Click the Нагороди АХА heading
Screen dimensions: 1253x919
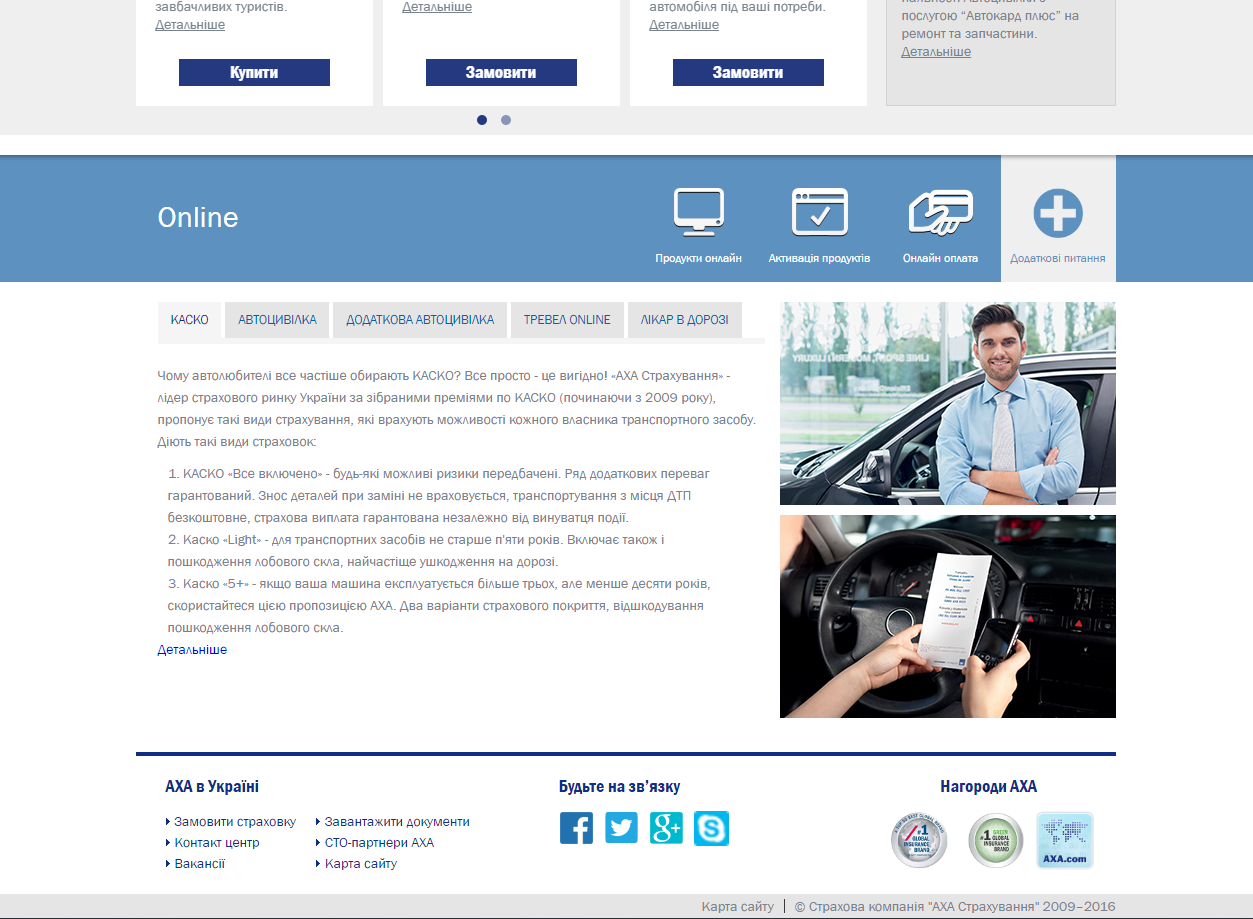(x=989, y=787)
